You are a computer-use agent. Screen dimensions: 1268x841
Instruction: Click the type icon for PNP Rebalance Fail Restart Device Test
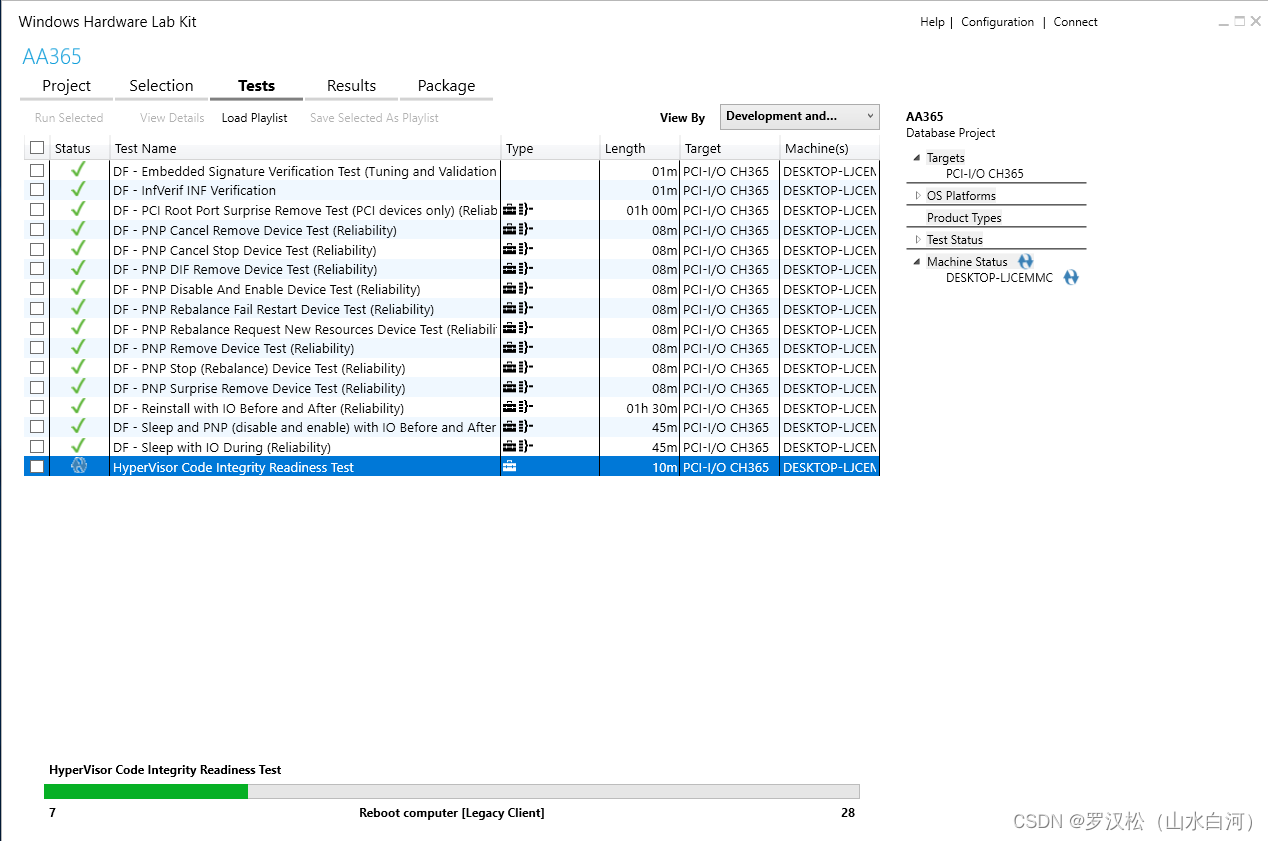click(518, 309)
